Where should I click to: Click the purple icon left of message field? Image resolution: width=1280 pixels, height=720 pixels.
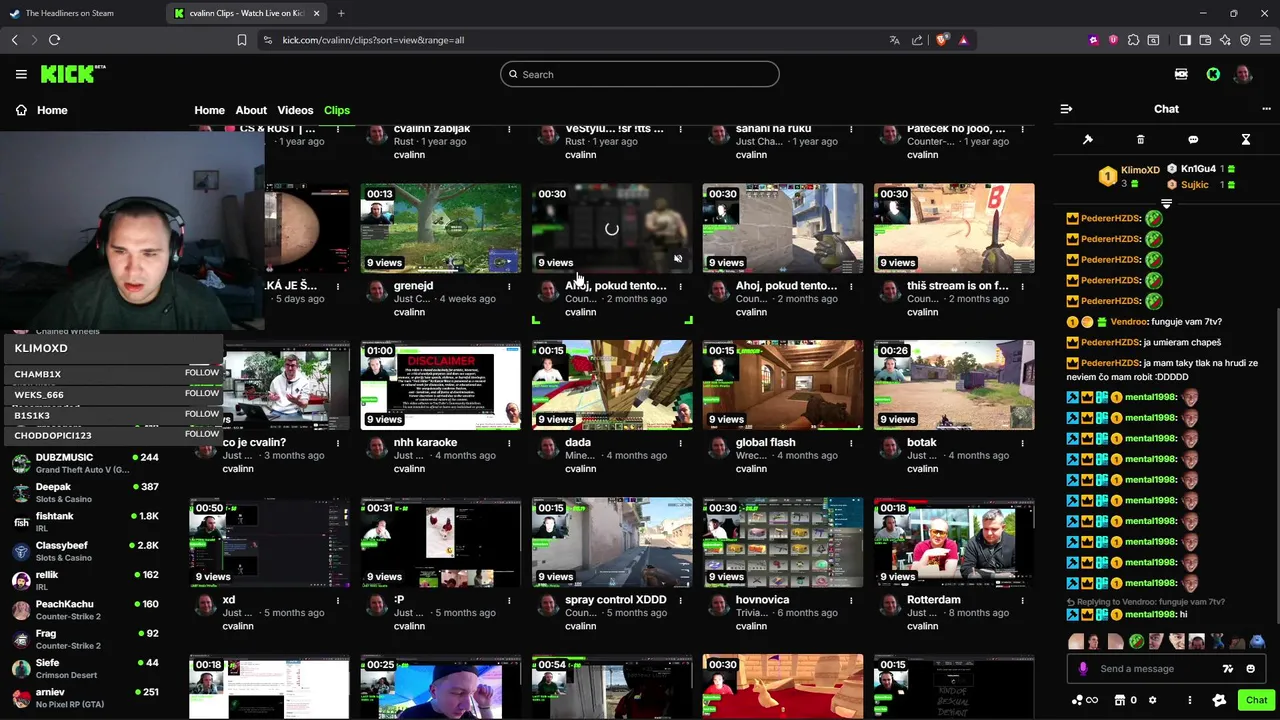coord(1083,669)
